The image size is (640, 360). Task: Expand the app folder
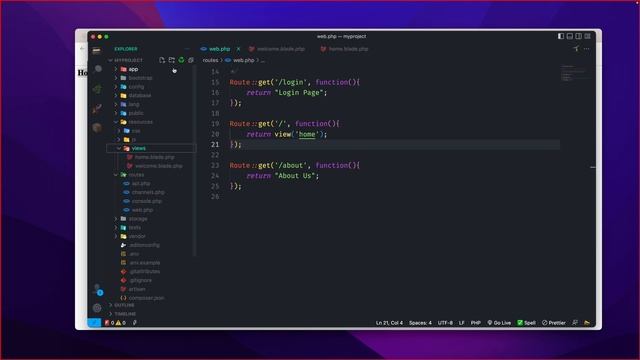point(133,69)
